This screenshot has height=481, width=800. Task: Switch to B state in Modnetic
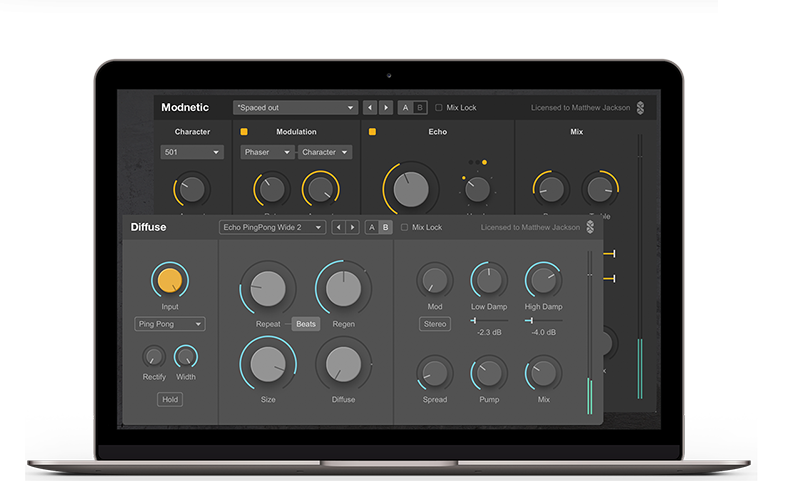tap(420, 108)
